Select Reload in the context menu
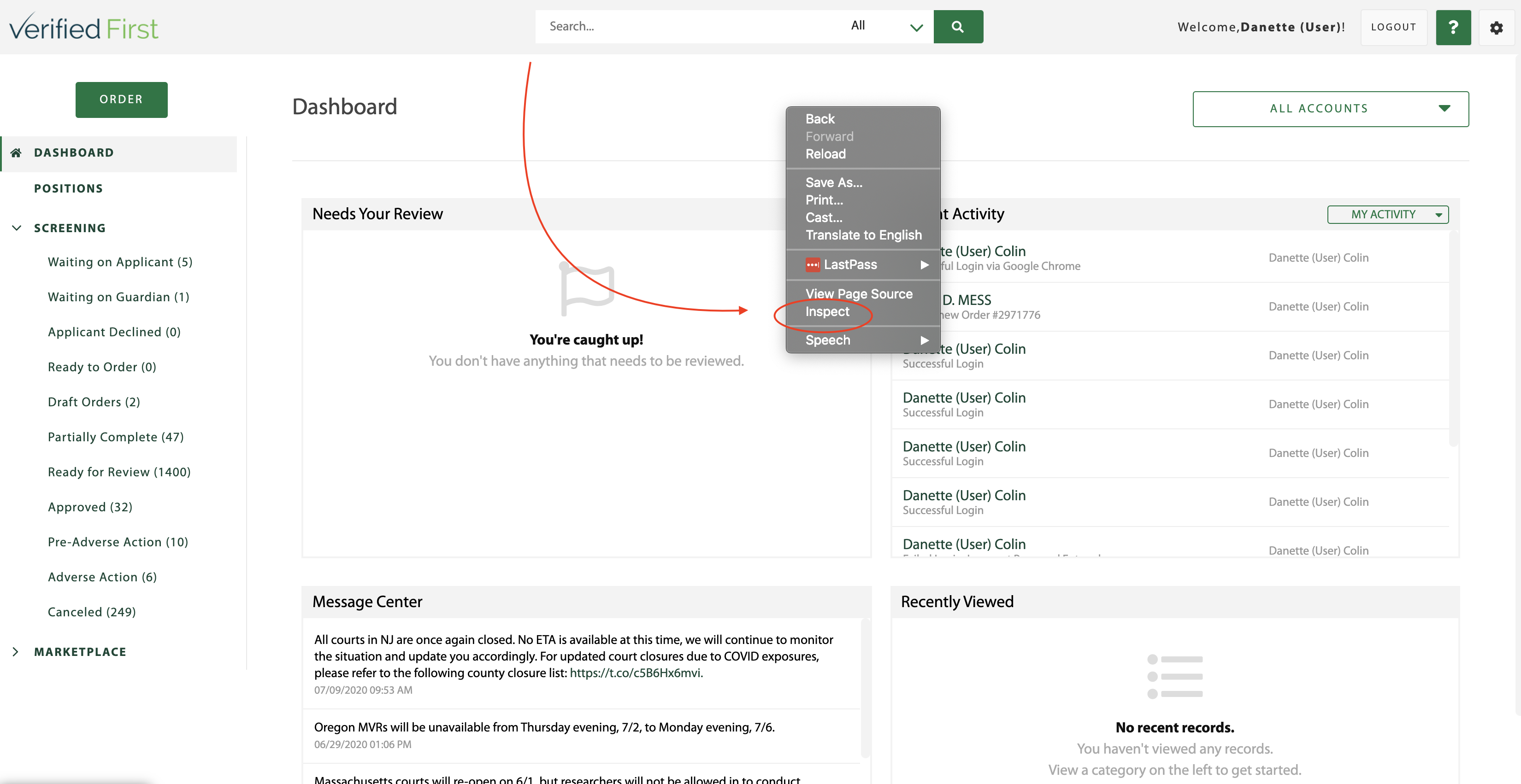This screenshot has width=1521, height=784. point(825,154)
